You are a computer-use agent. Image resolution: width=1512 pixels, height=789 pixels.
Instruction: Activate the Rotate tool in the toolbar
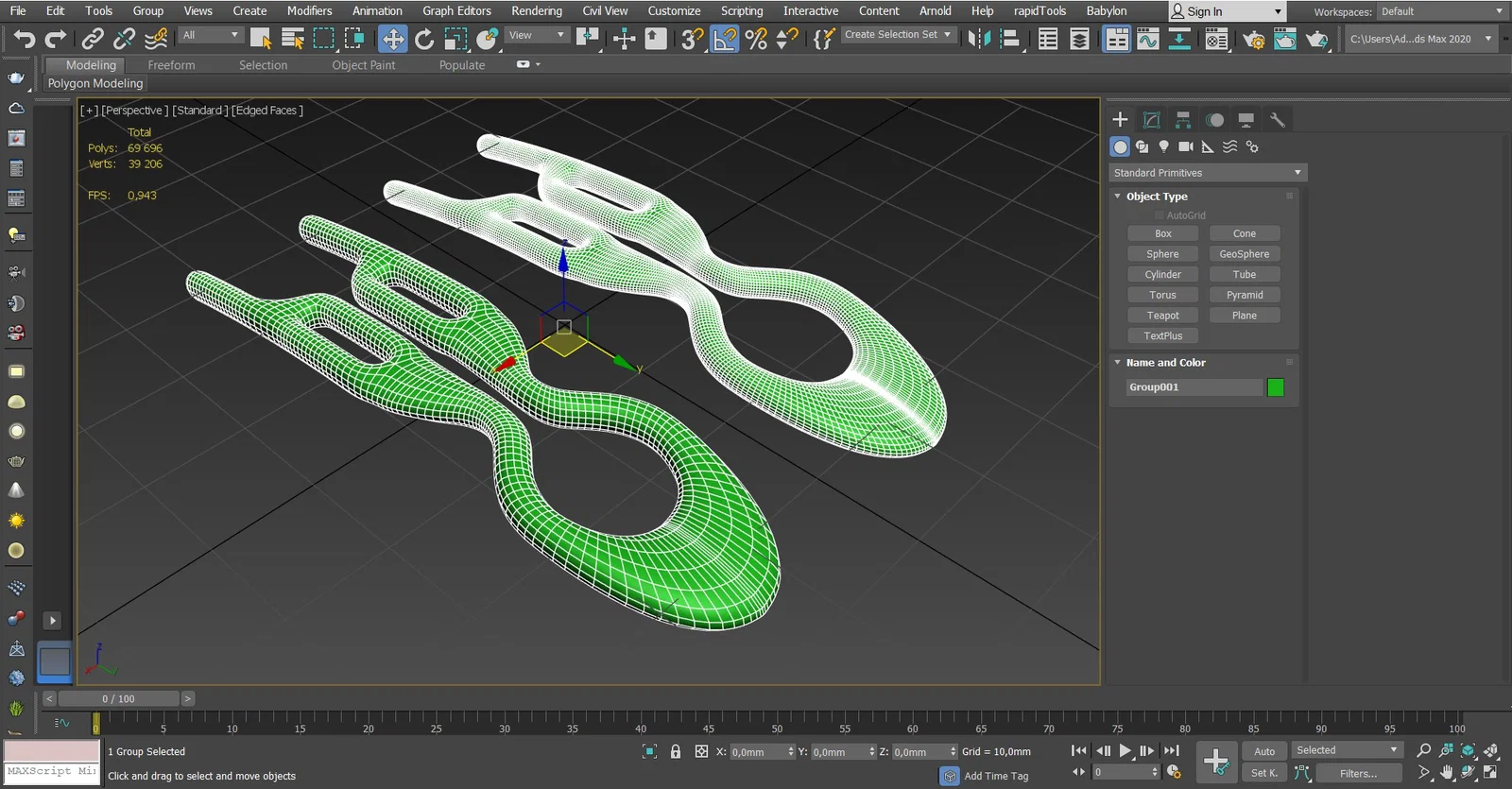pos(424,39)
